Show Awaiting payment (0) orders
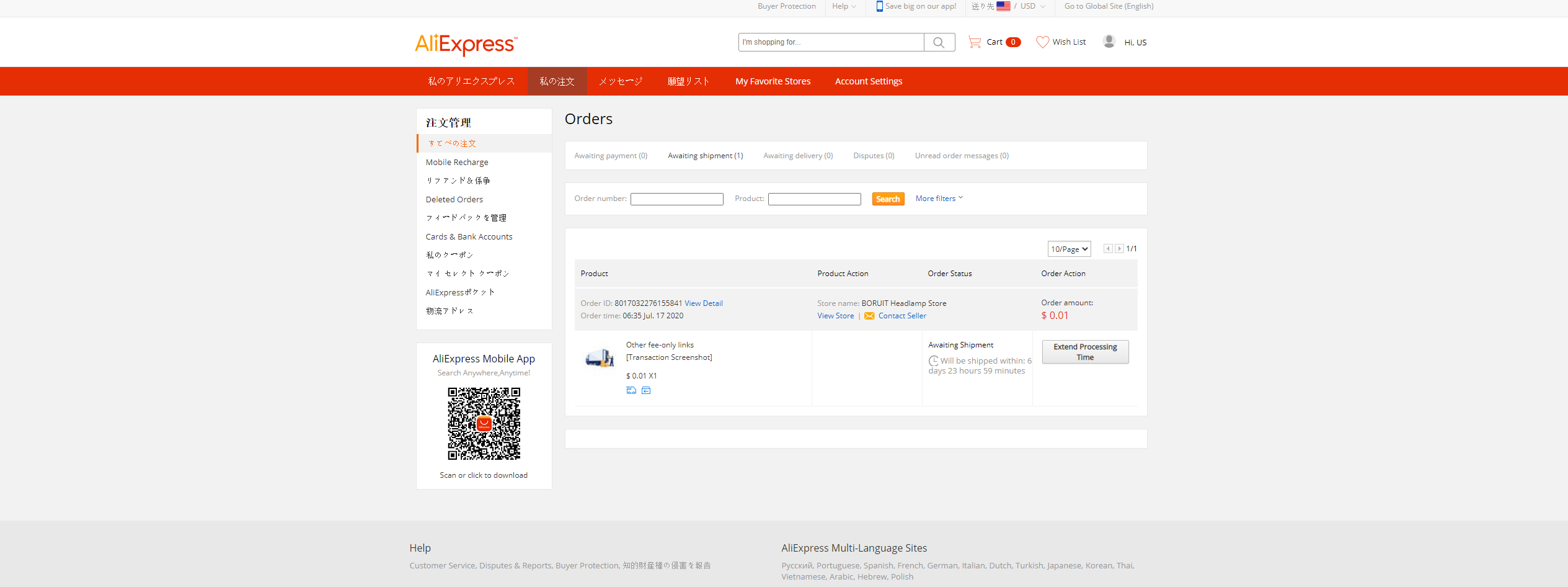Viewport: 1568px width, 587px height. tap(611, 156)
